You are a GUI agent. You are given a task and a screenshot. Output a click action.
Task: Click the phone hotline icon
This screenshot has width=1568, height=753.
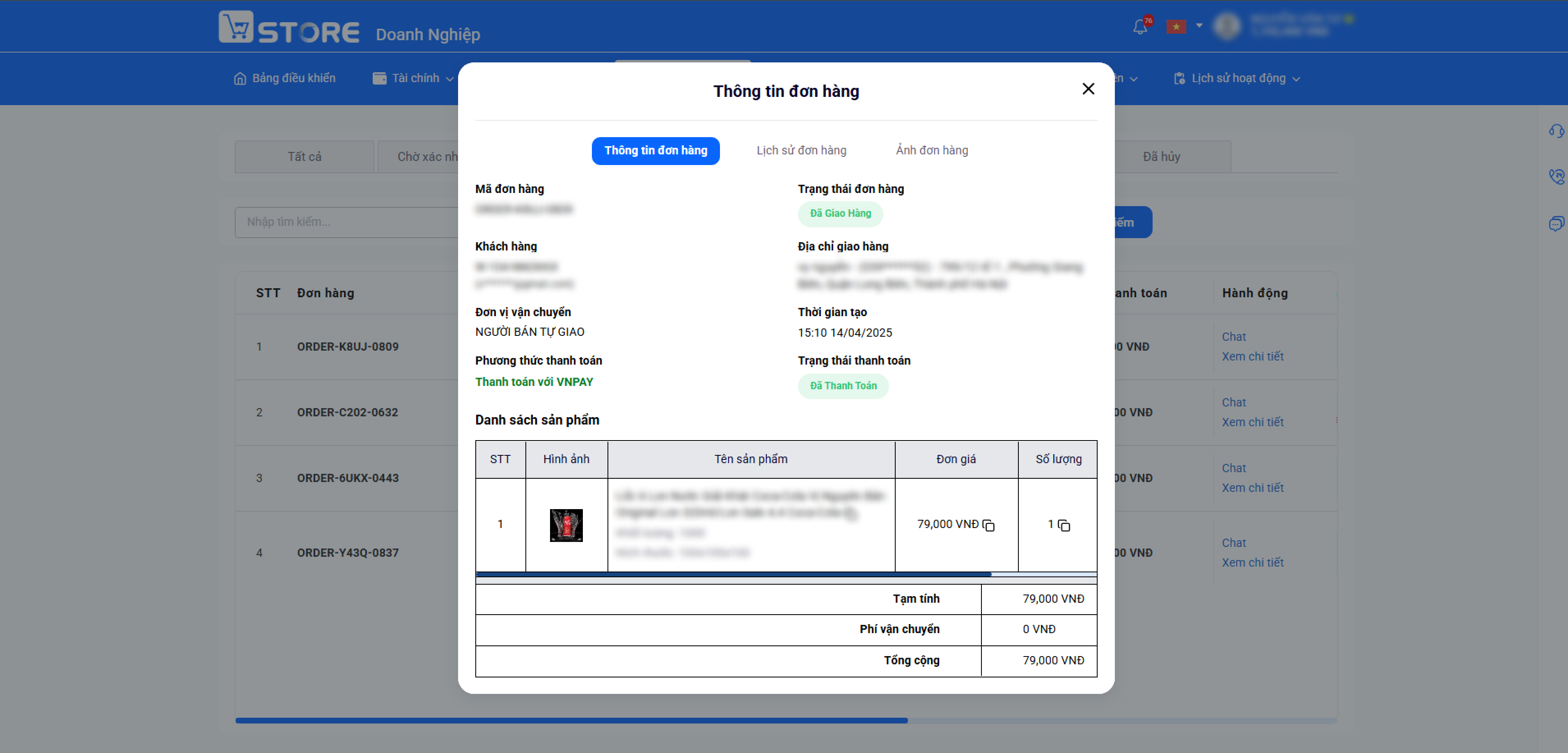(x=1556, y=177)
